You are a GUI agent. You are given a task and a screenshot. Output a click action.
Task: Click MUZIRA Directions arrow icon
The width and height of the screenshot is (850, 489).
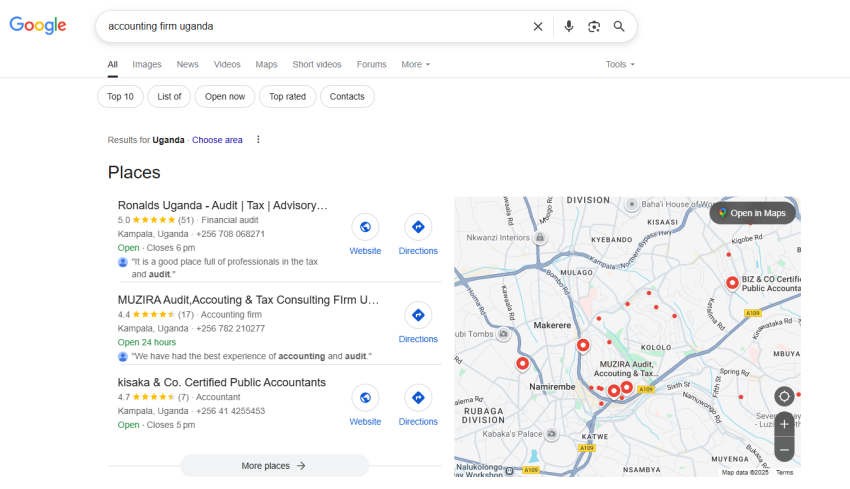tap(418, 315)
